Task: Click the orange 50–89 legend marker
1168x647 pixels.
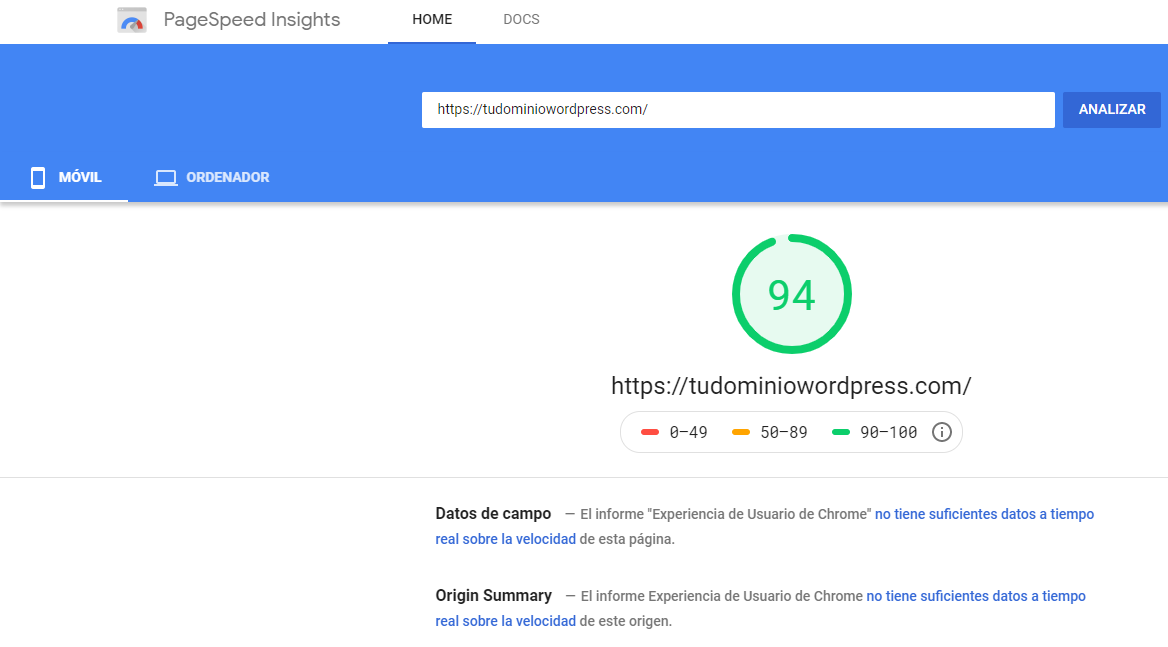Action: point(741,432)
